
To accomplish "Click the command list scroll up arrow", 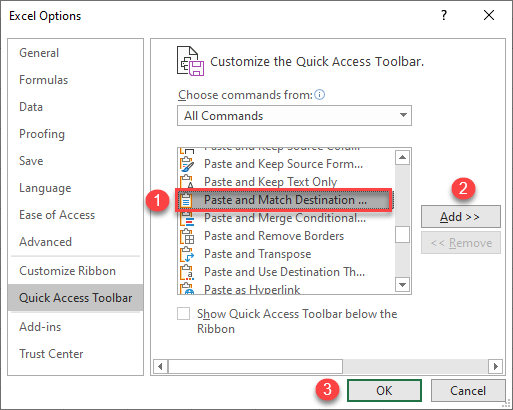I will [402, 157].
